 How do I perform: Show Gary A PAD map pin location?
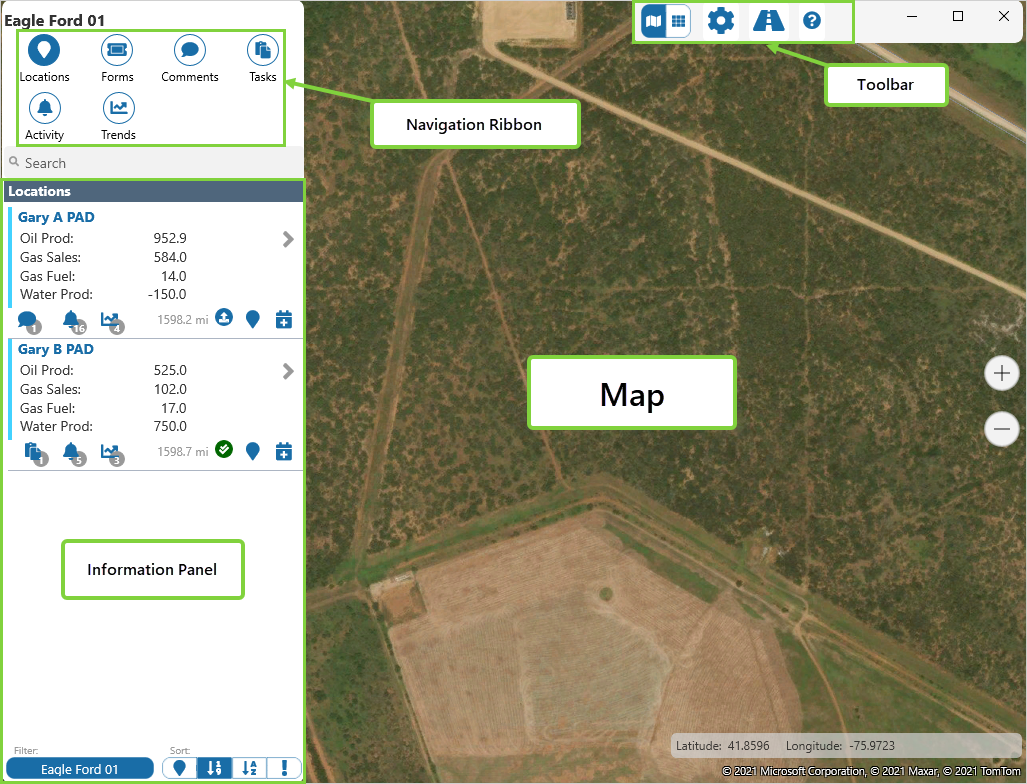(x=253, y=319)
